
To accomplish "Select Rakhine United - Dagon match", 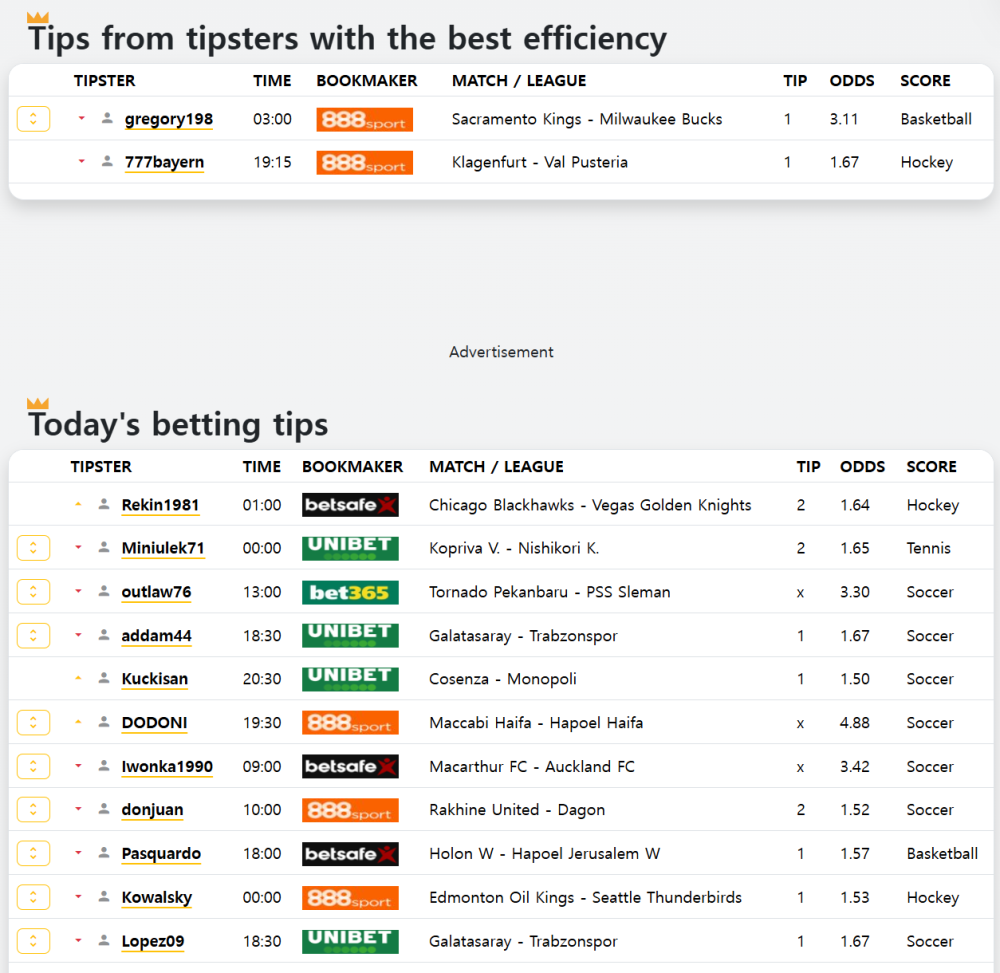I will click(517, 810).
